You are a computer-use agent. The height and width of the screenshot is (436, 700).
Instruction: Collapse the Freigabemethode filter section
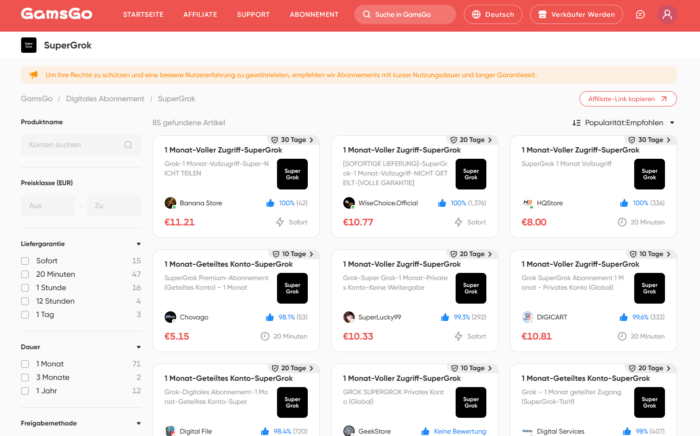(x=138, y=424)
